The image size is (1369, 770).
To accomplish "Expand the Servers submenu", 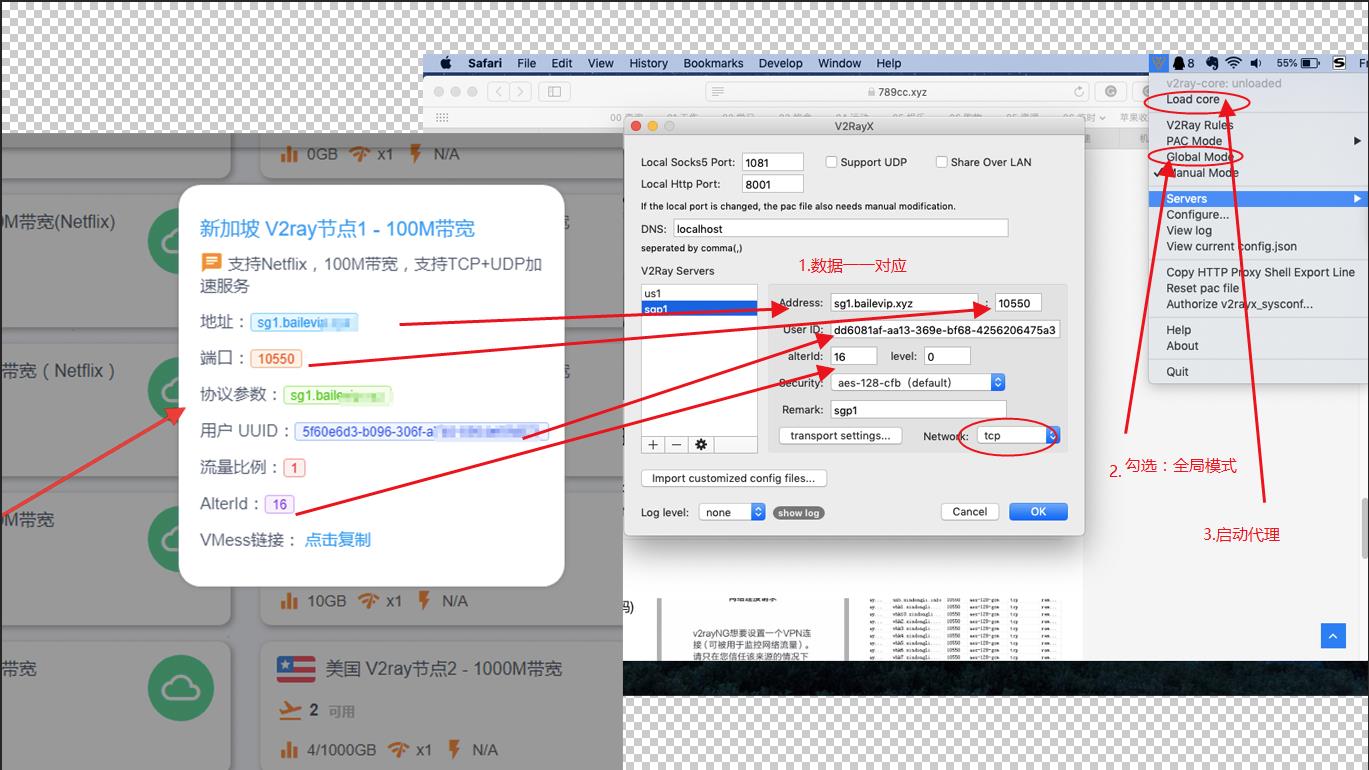I will click(1257, 199).
